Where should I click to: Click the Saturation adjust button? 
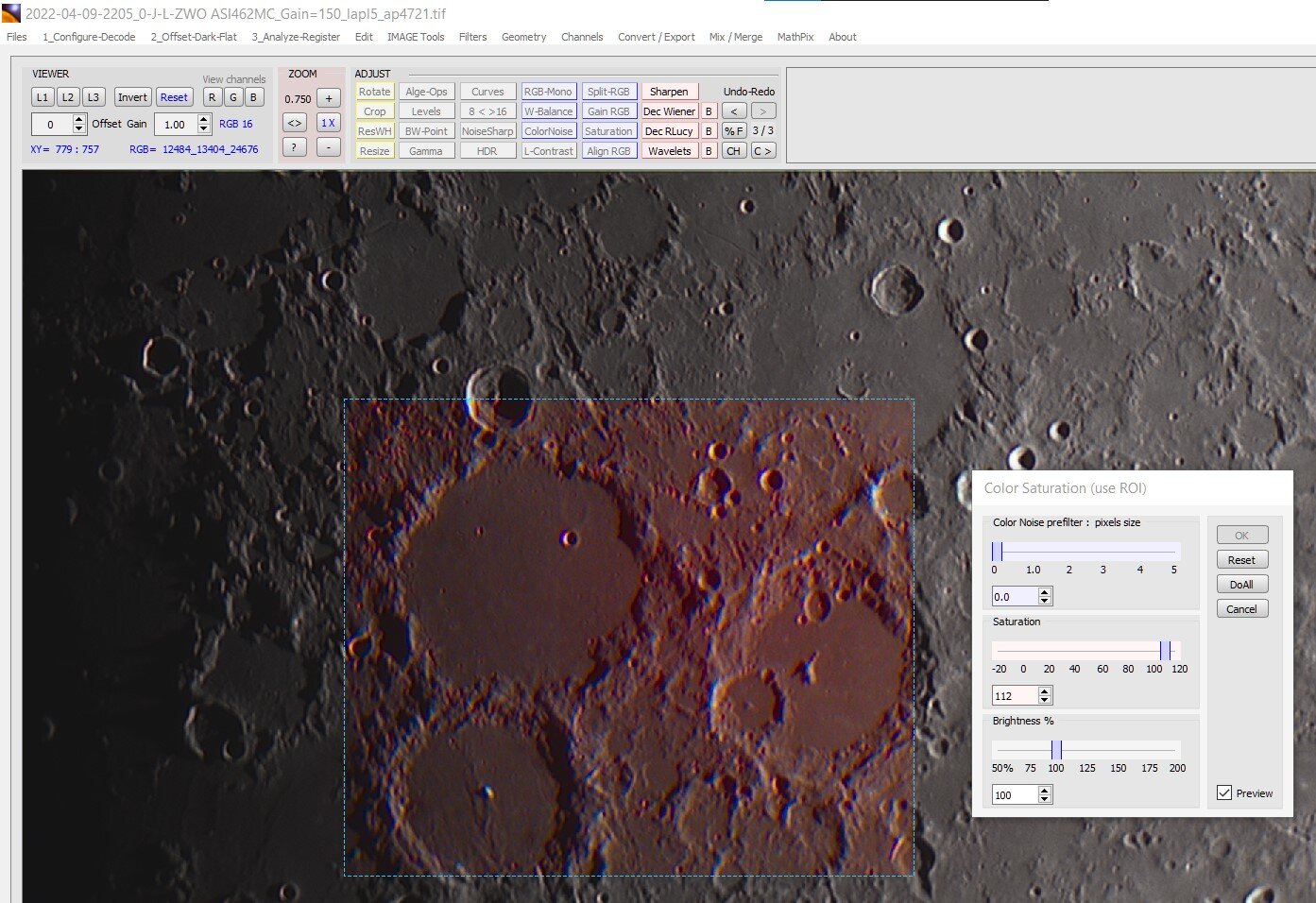click(608, 131)
